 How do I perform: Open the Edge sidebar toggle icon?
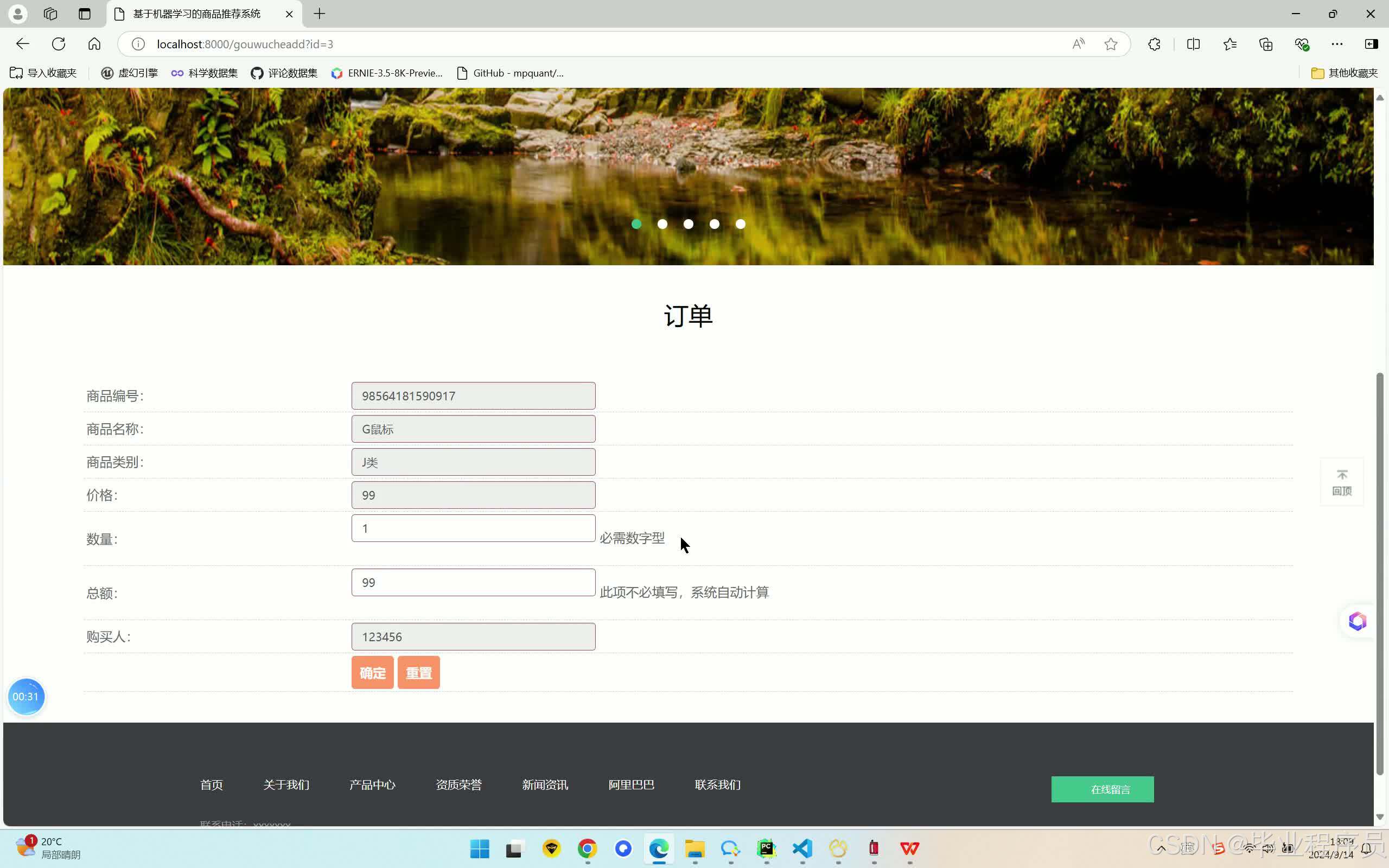(x=1371, y=44)
